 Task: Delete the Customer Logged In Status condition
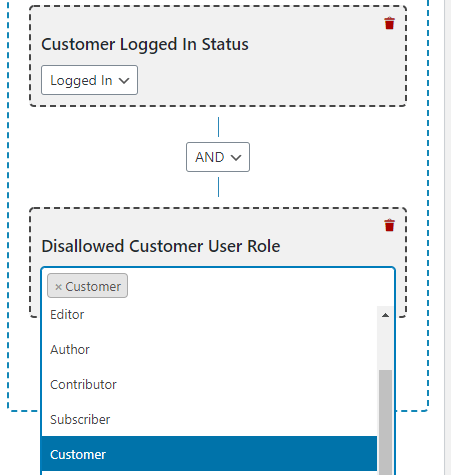389,23
